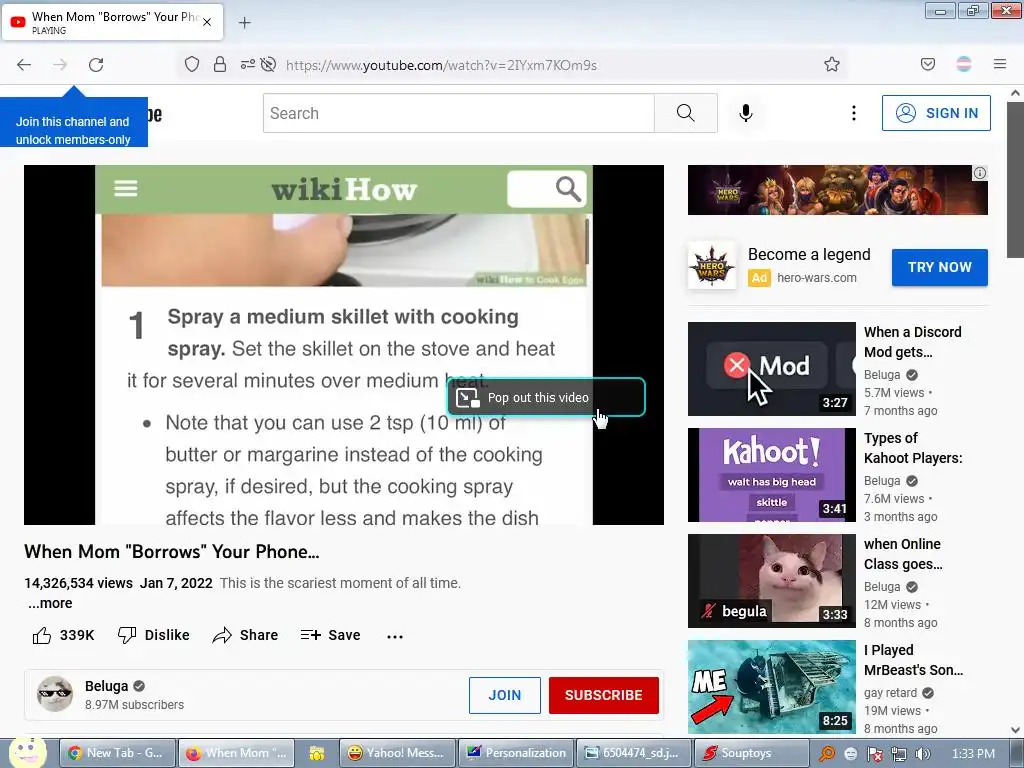Screen dimensions: 1024x768
Task: Open the Beluga channel name link
Action: (x=106, y=686)
